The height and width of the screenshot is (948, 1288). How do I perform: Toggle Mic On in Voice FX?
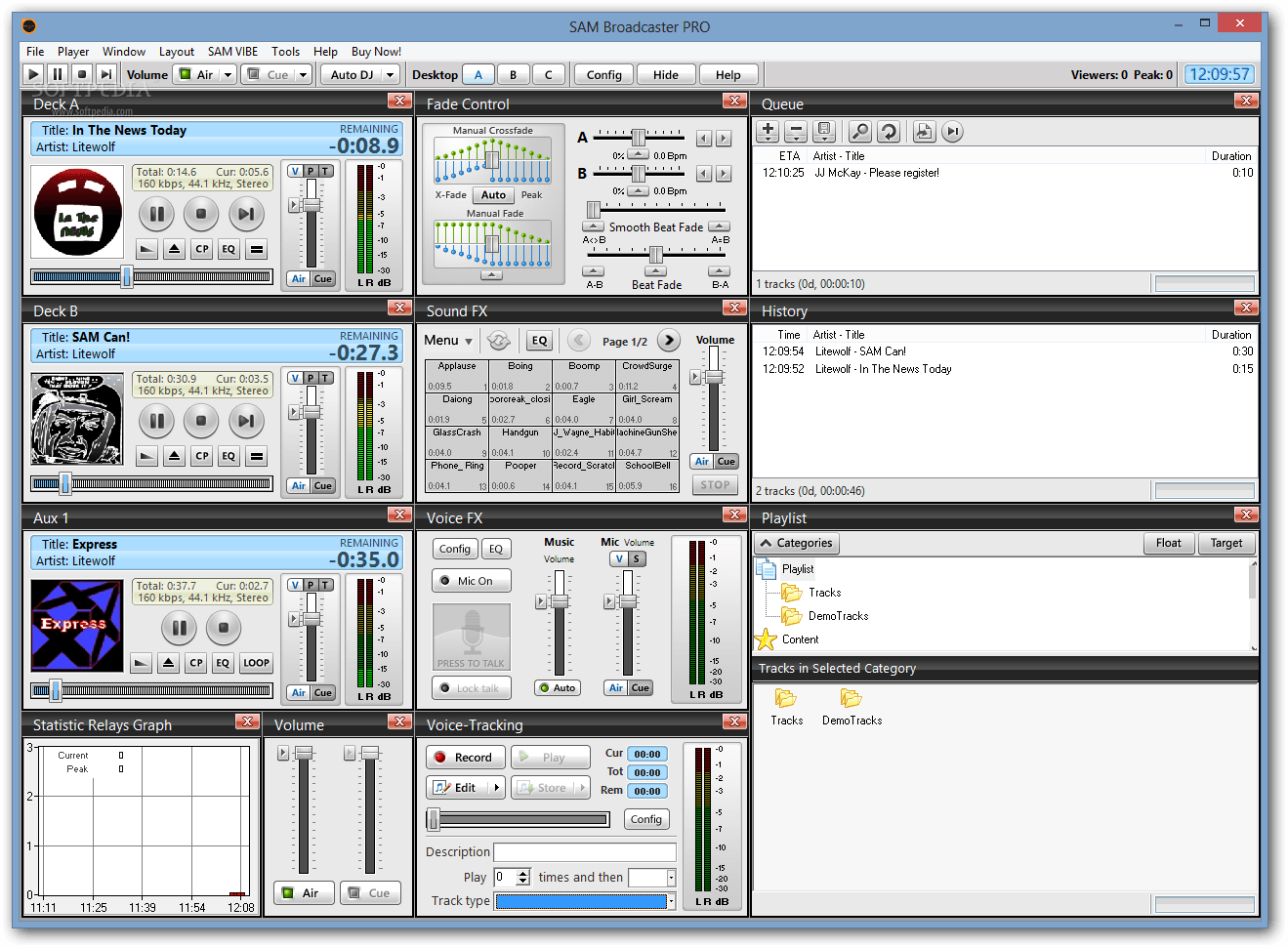471,581
